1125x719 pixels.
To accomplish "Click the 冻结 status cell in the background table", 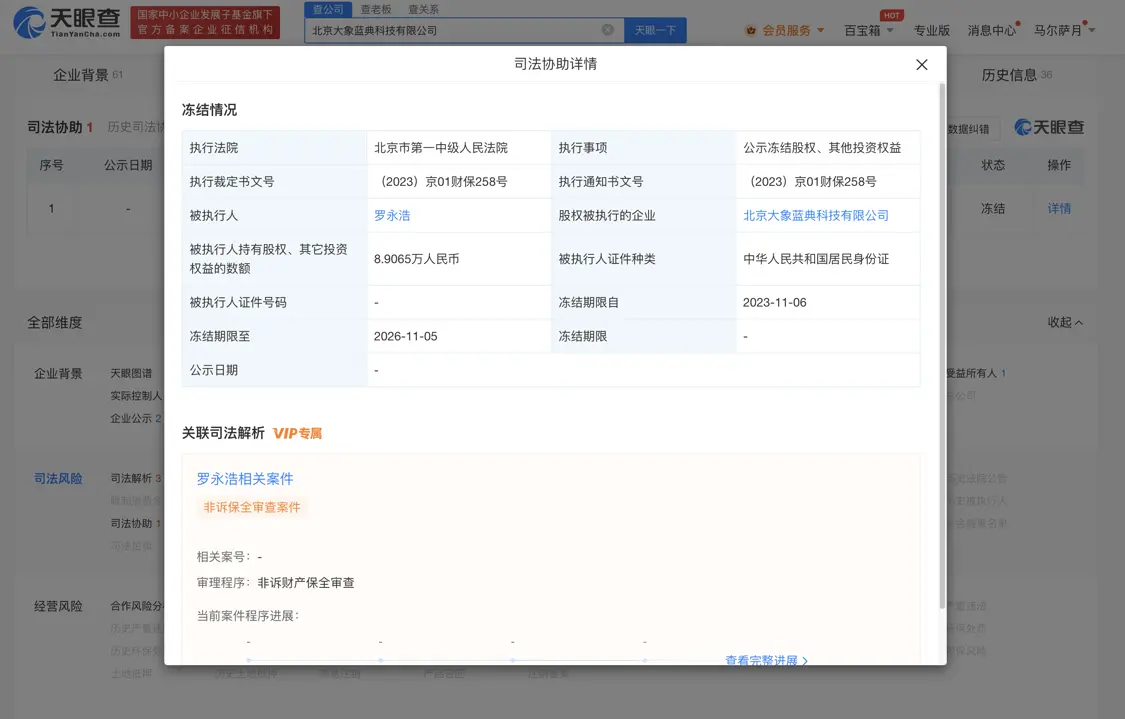I will pos(993,208).
